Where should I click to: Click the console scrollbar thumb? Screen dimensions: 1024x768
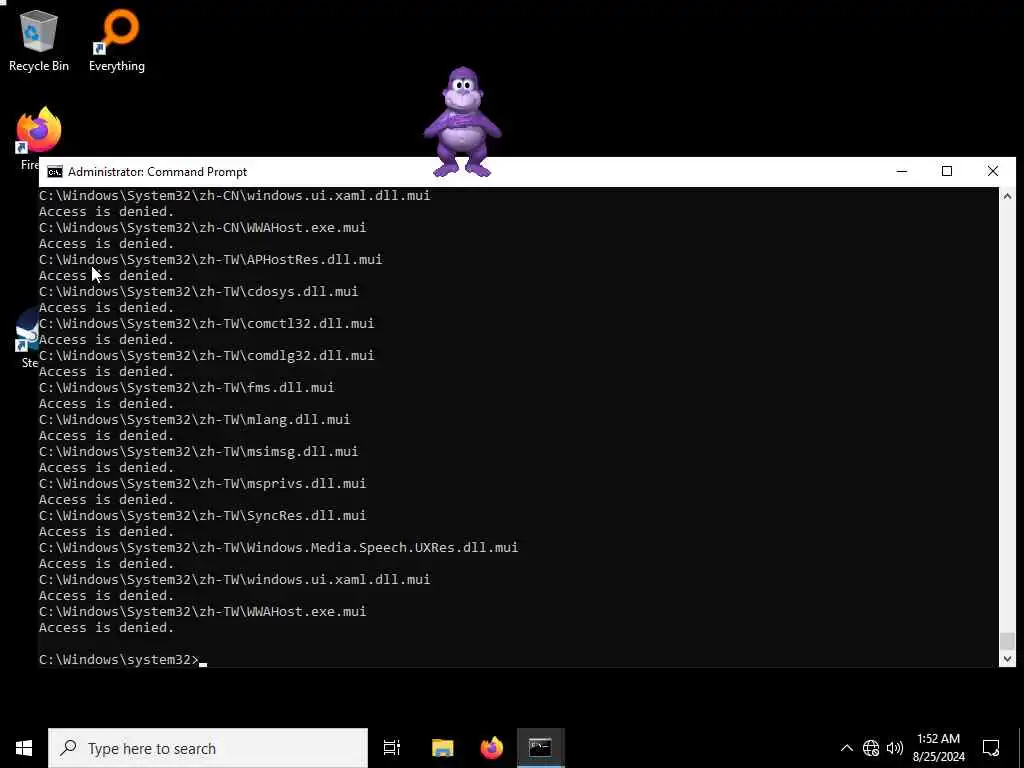1007,641
